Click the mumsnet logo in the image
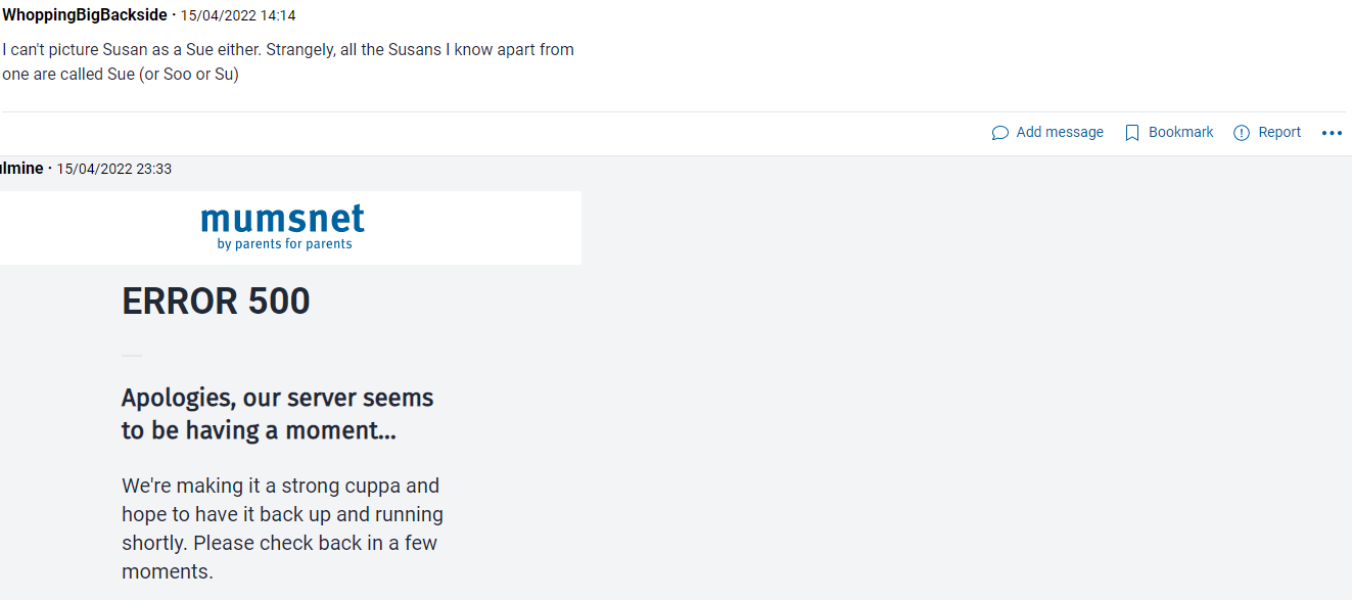1352x600 pixels. (x=283, y=219)
